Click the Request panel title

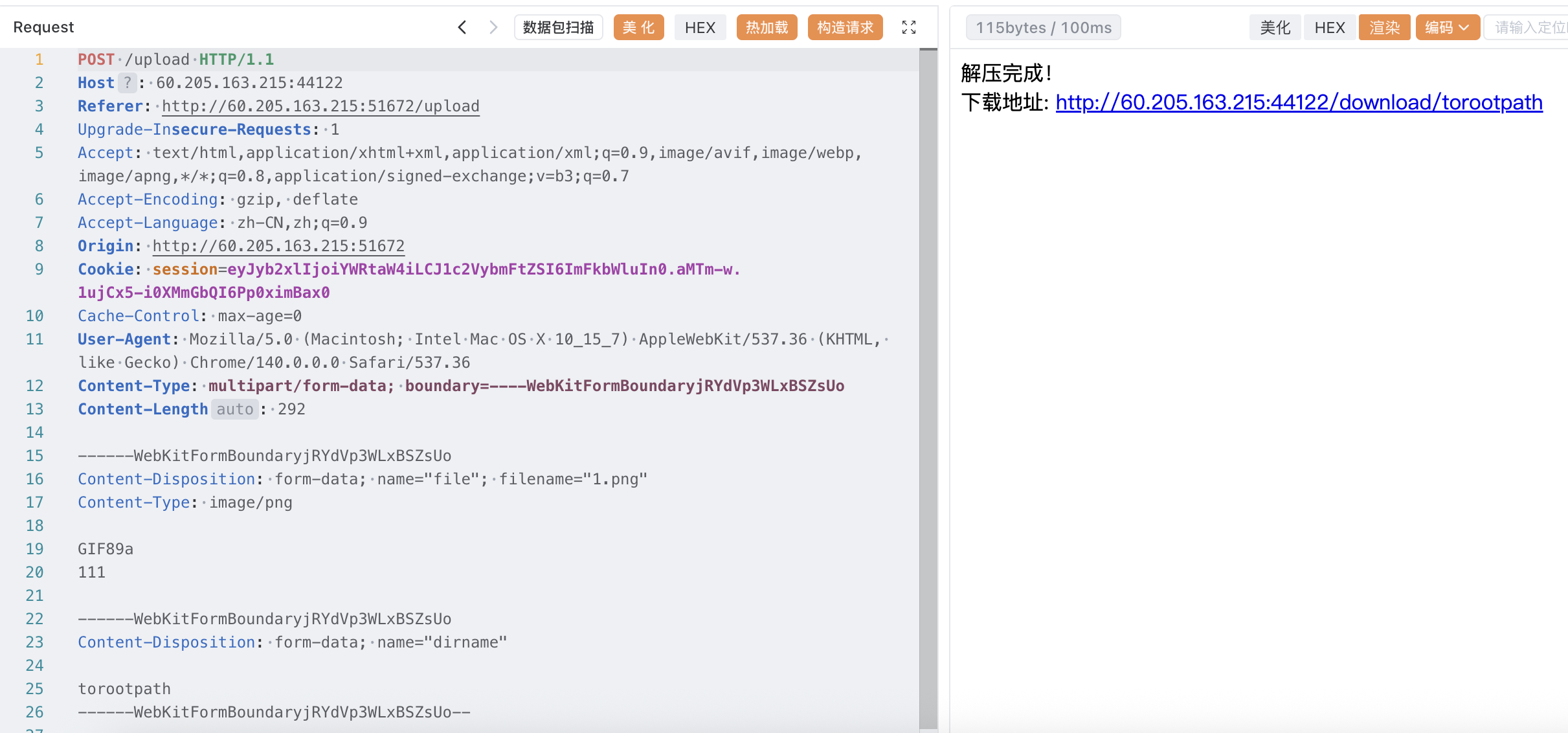point(43,27)
